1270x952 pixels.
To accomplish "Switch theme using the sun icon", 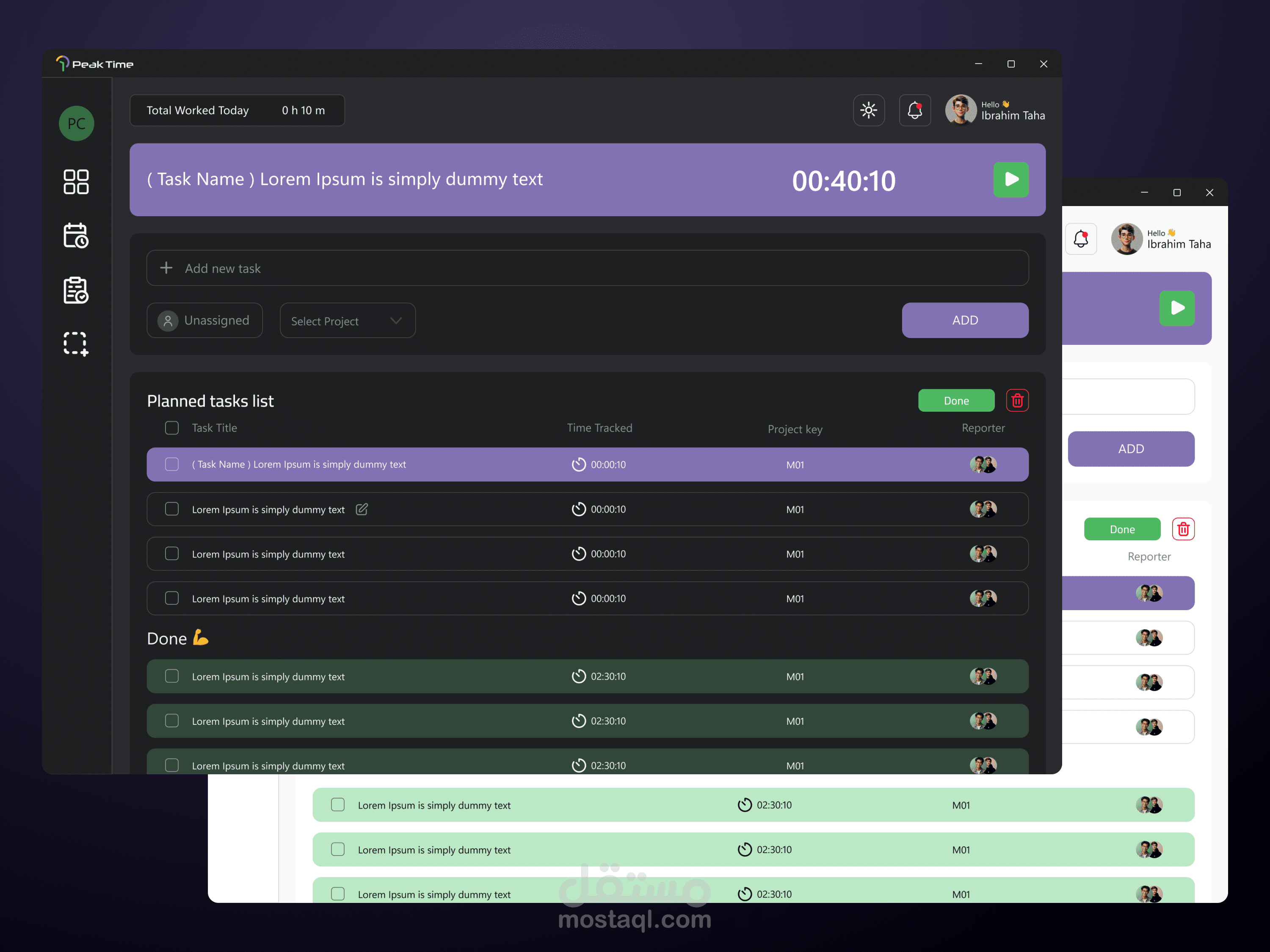I will [869, 110].
